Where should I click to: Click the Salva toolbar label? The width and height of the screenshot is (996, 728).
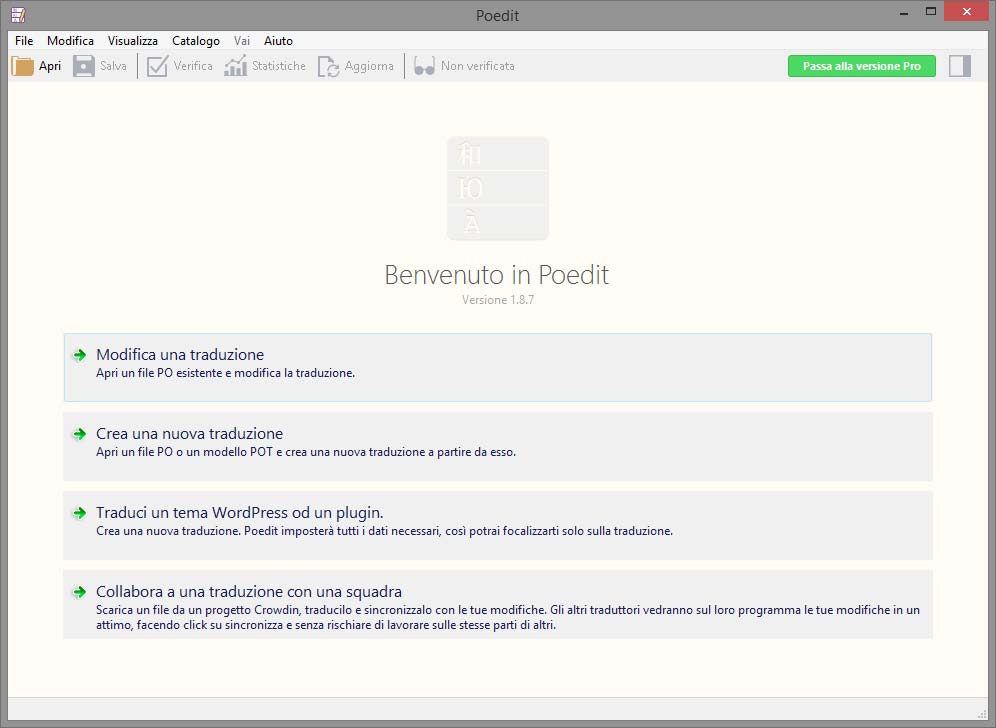pos(113,66)
